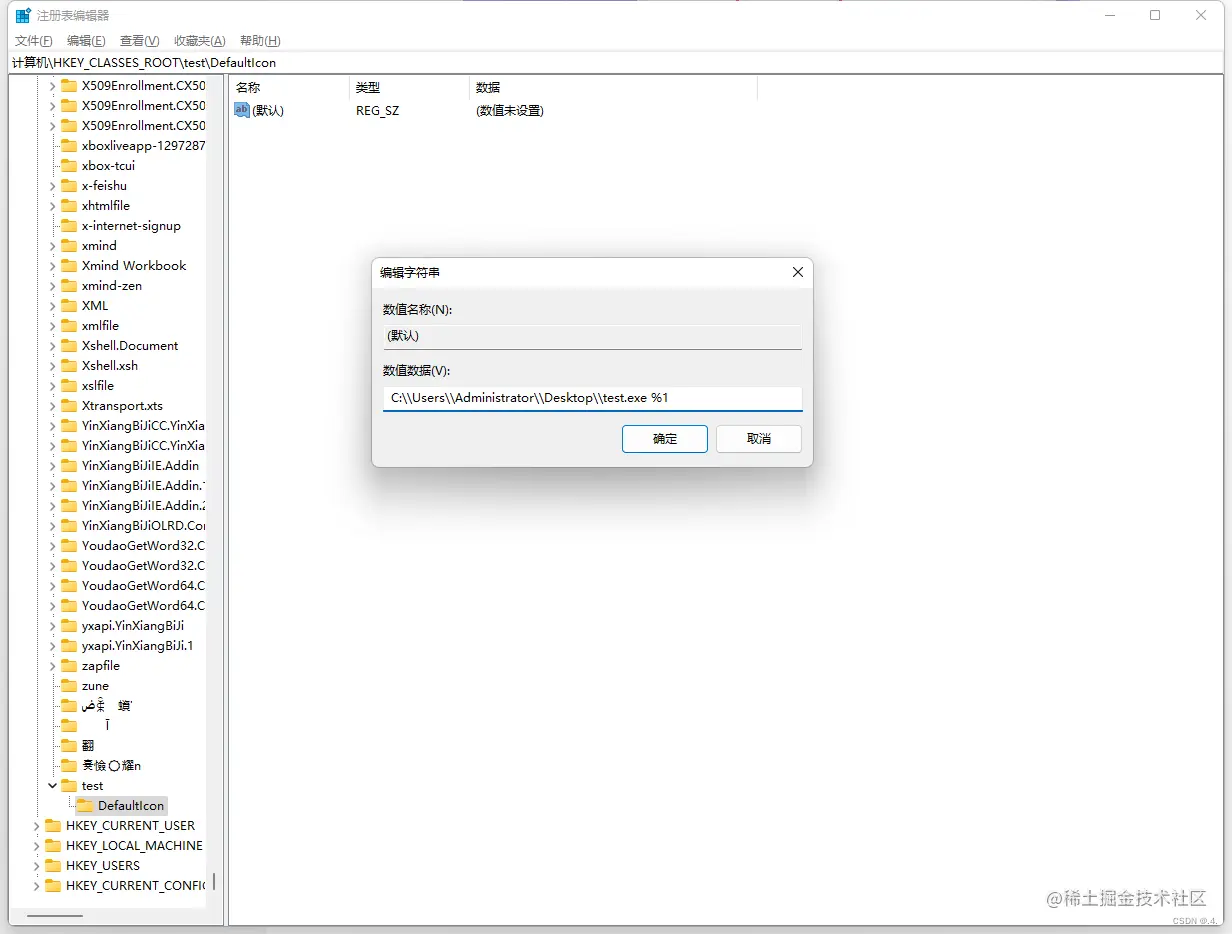
Task: Click the 数值名称 field showing (默认)
Action: click(x=592, y=337)
